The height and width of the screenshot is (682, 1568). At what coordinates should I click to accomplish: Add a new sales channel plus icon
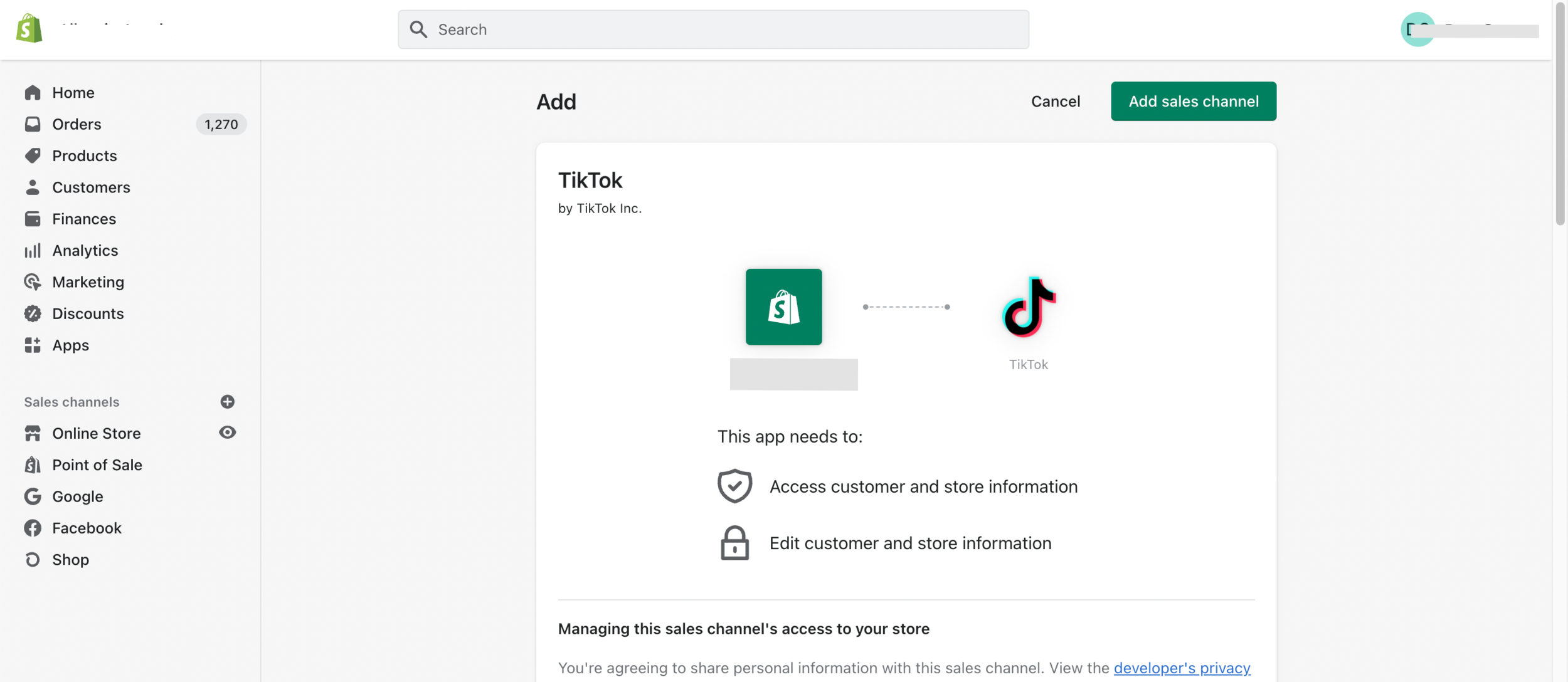point(228,402)
